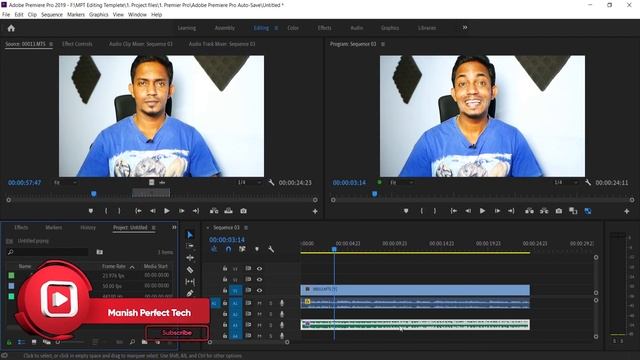Open Timeline display settings wrench
This screenshot has width=640, height=360.
coord(271,249)
